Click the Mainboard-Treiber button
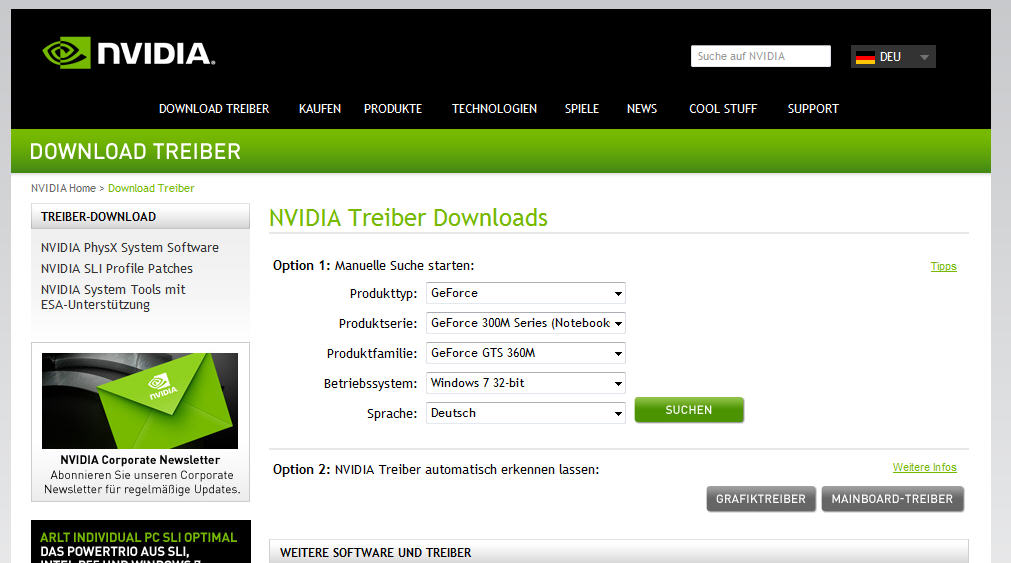The height and width of the screenshot is (563, 1011). (x=892, y=499)
